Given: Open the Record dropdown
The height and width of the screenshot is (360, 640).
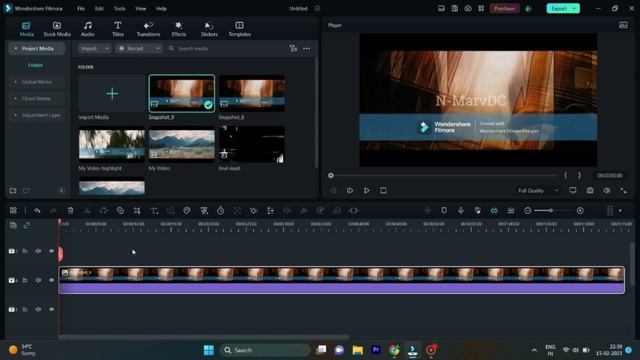Looking at the screenshot, I should [x=139, y=49].
